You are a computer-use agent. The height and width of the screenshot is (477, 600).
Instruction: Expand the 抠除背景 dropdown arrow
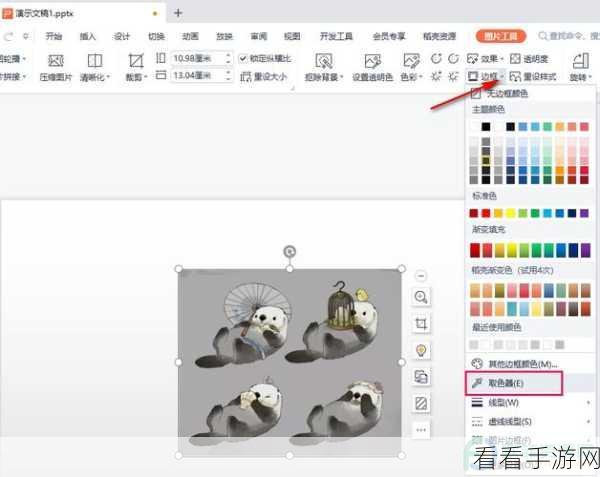pos(341,77)
